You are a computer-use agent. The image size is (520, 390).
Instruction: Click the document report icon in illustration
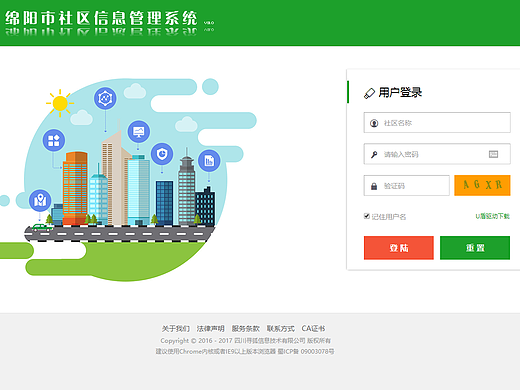coord(209,161)
